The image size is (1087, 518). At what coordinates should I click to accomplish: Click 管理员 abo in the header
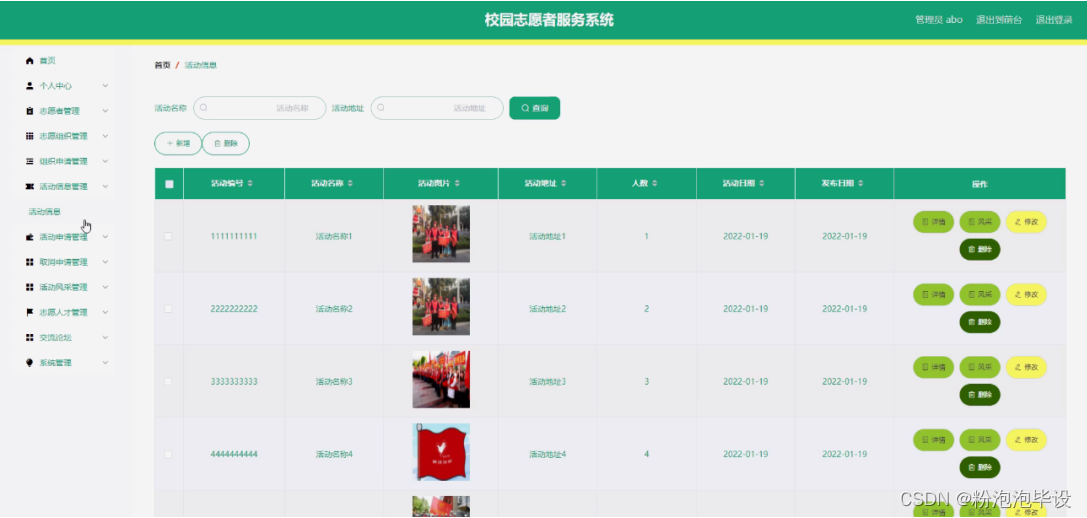[x=939, y=20]
